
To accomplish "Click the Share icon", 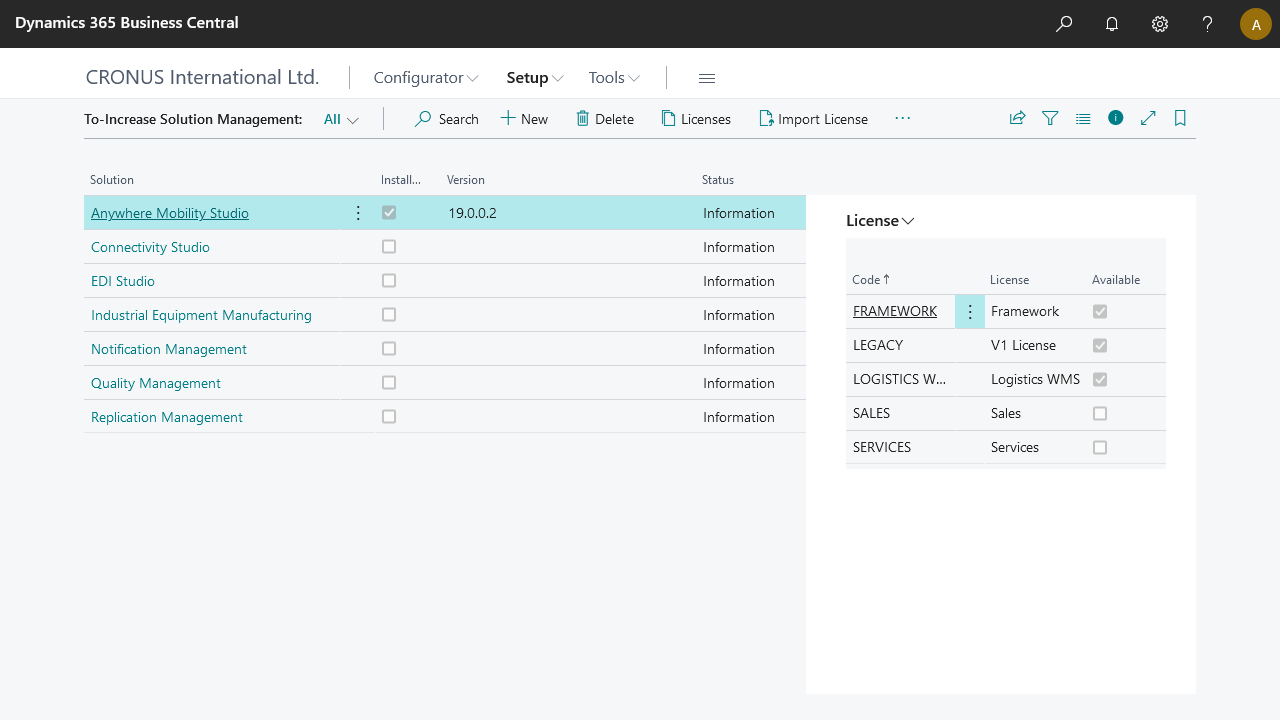I will pos(1017,118).
